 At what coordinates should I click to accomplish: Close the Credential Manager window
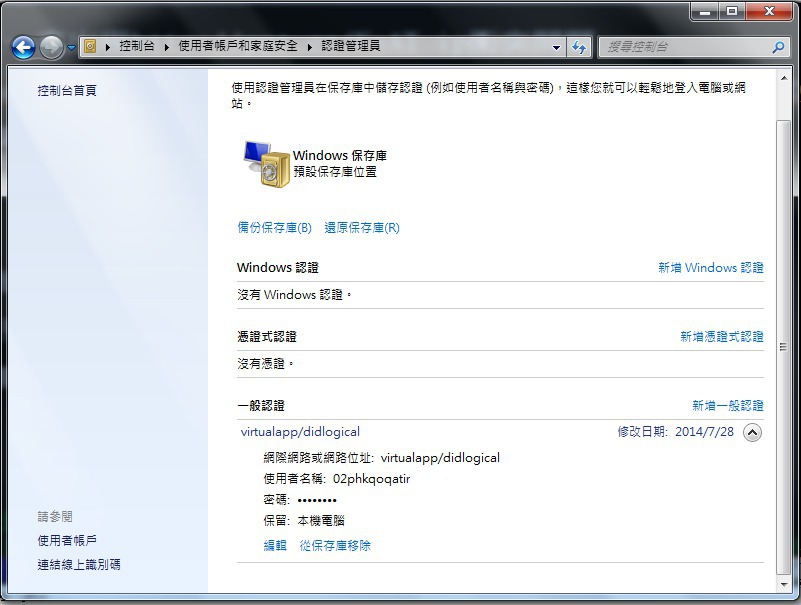coord(769,11)
